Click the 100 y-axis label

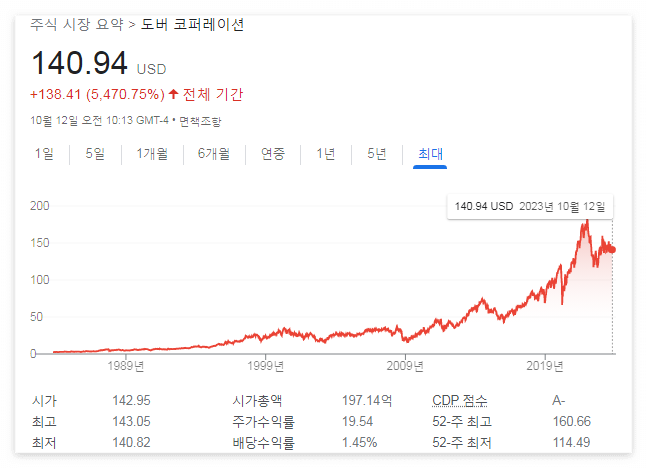coord(40,280)
